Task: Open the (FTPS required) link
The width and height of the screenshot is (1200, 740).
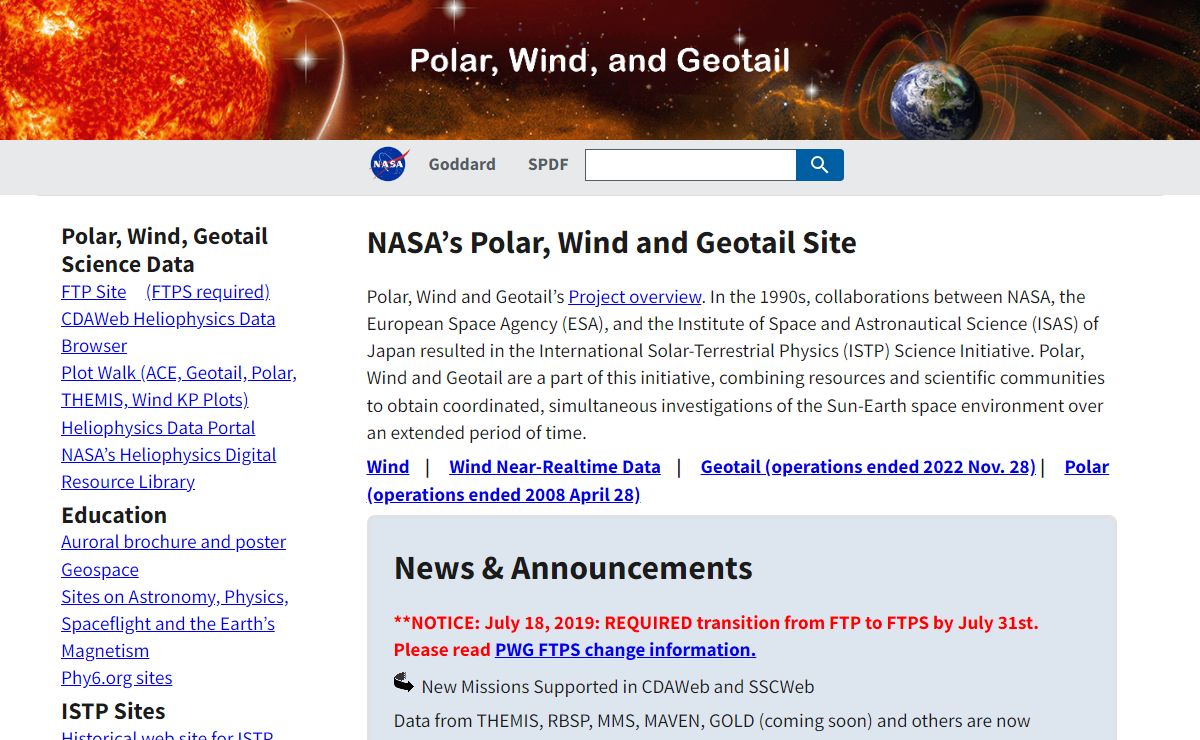Action: coord(208,292)
